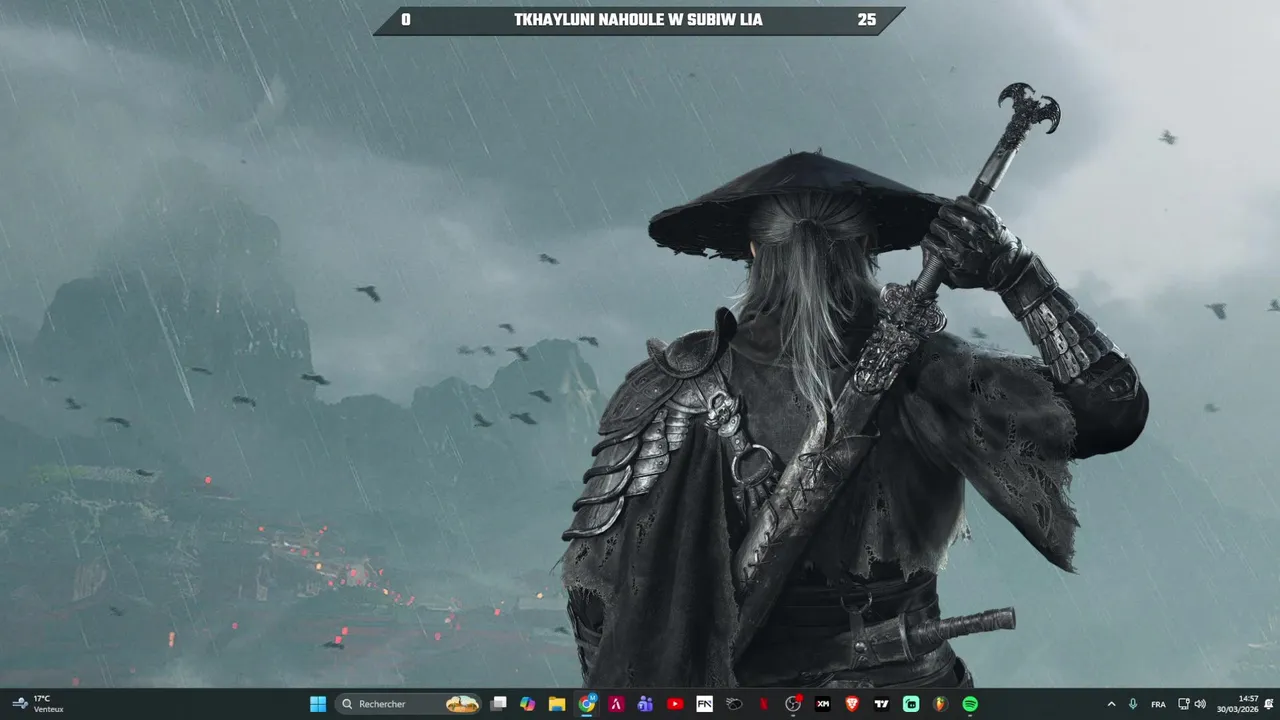Launch the XM app icon

click(822, 704)
